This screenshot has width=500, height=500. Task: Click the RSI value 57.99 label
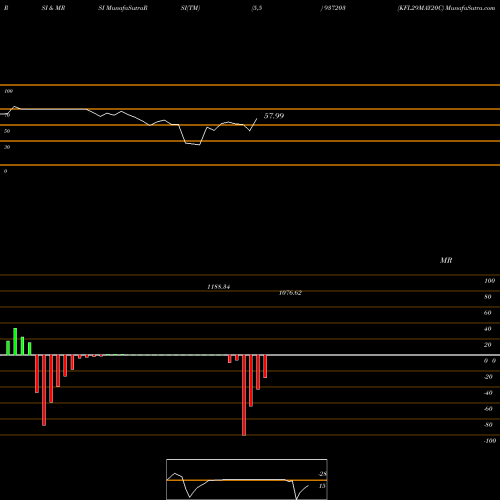click(274, 116)
